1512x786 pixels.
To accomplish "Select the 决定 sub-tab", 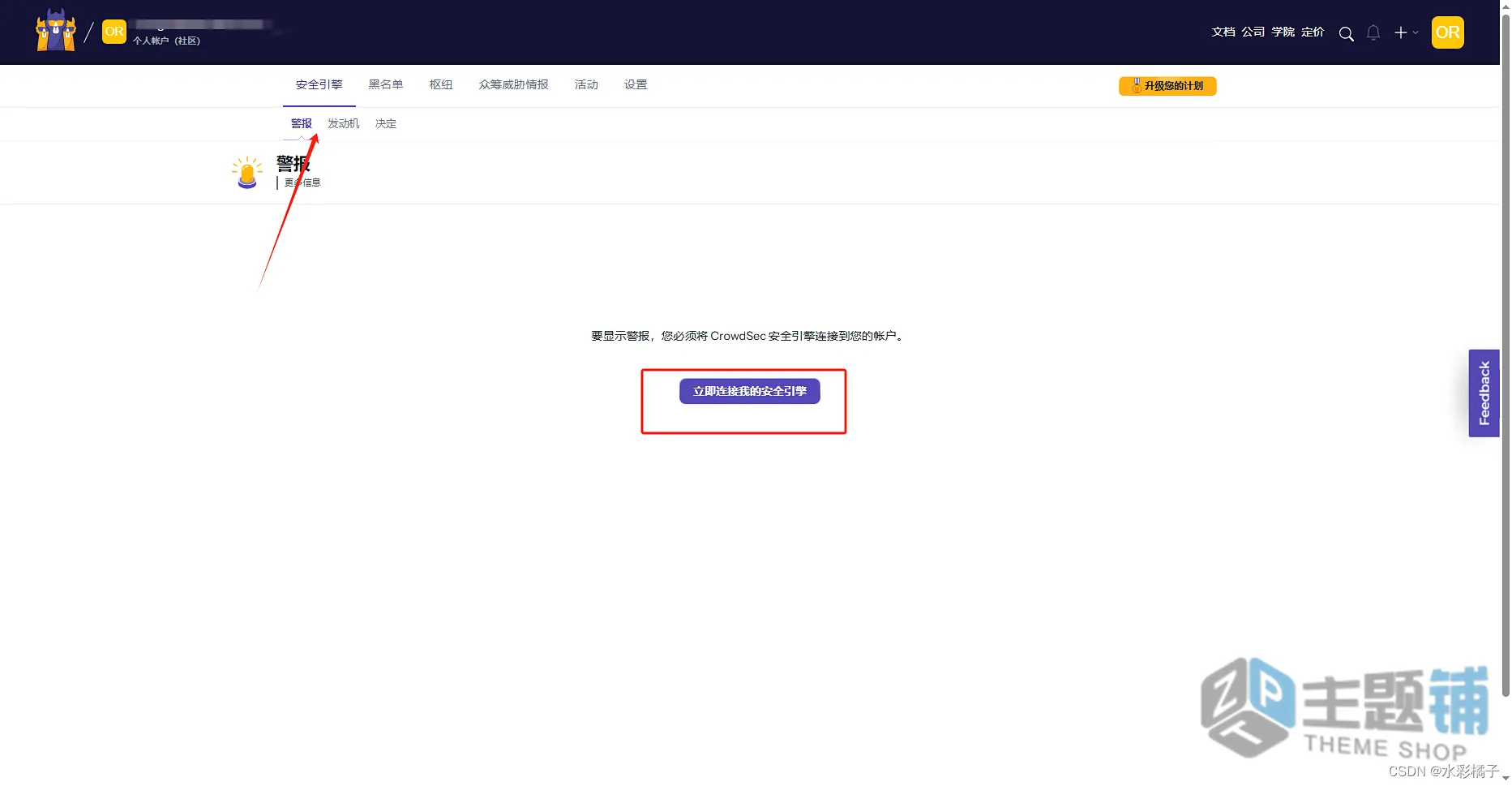I will click(x=386, y=123).
